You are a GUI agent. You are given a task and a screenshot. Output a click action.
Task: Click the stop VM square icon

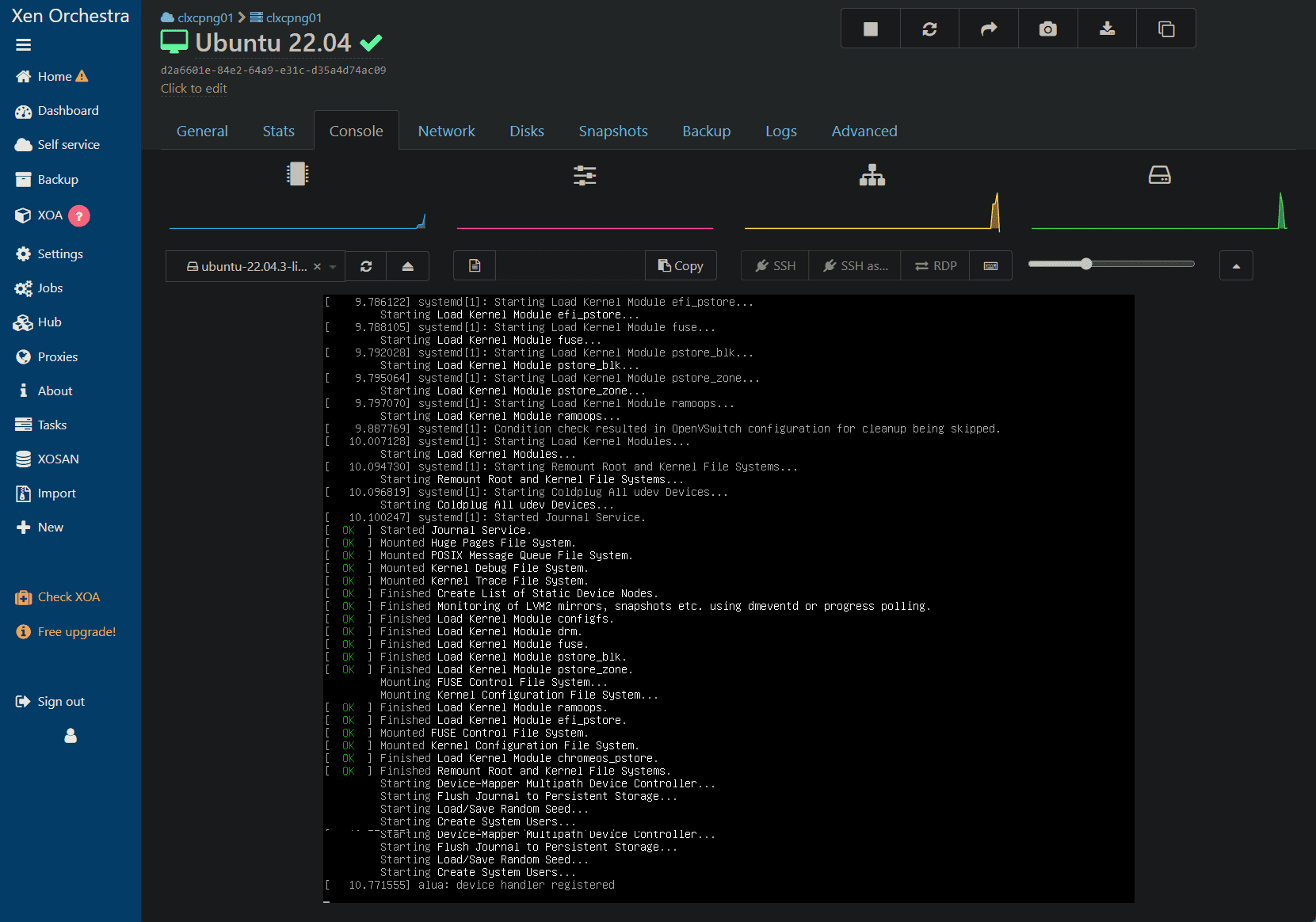(x=870, y=29)
